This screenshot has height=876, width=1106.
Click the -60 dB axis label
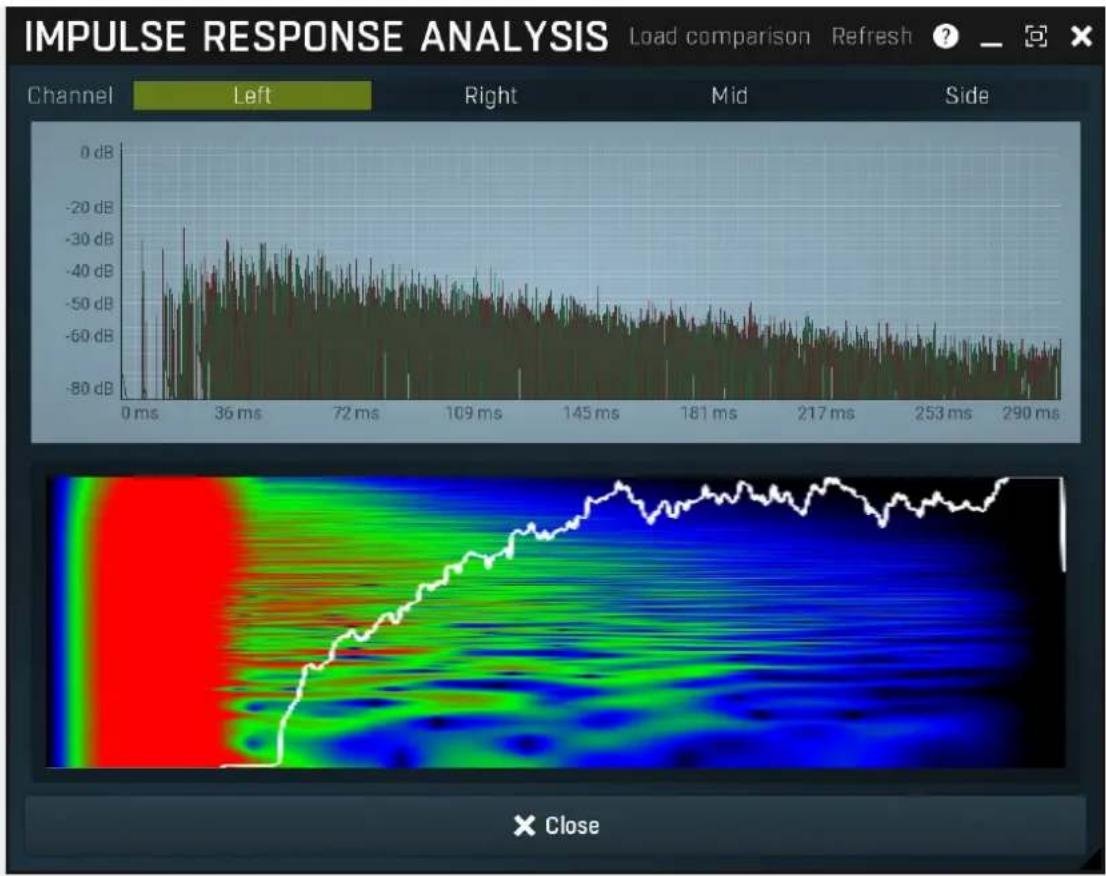click(90, 335)
